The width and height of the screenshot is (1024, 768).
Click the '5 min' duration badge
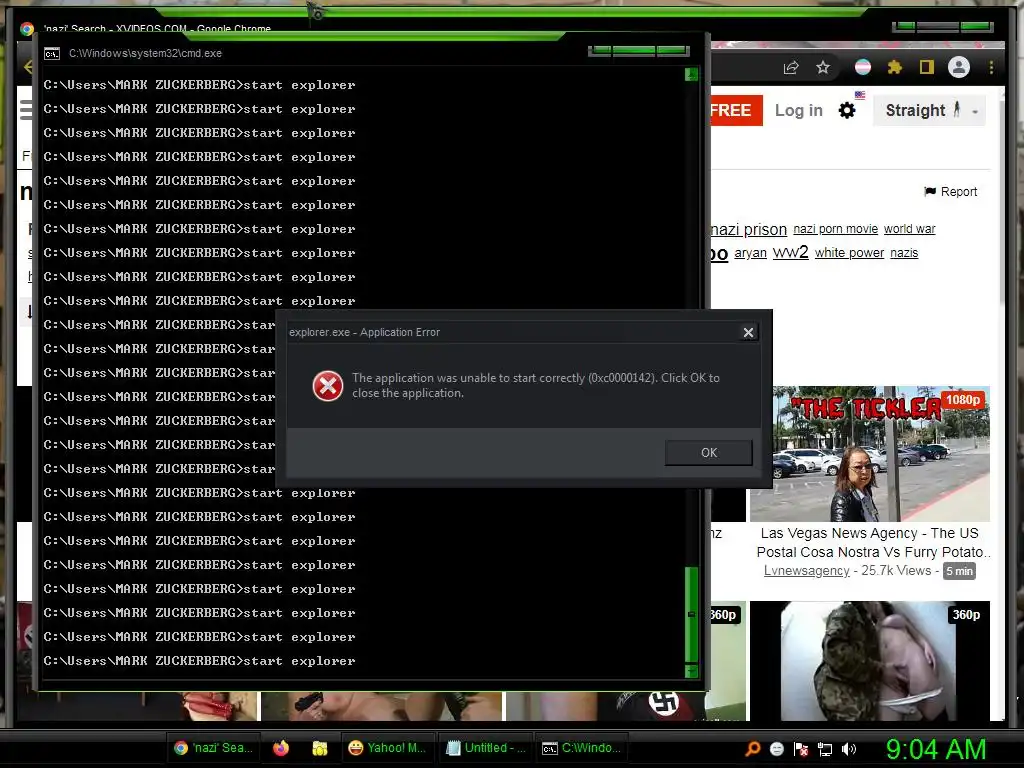point(959,571)
